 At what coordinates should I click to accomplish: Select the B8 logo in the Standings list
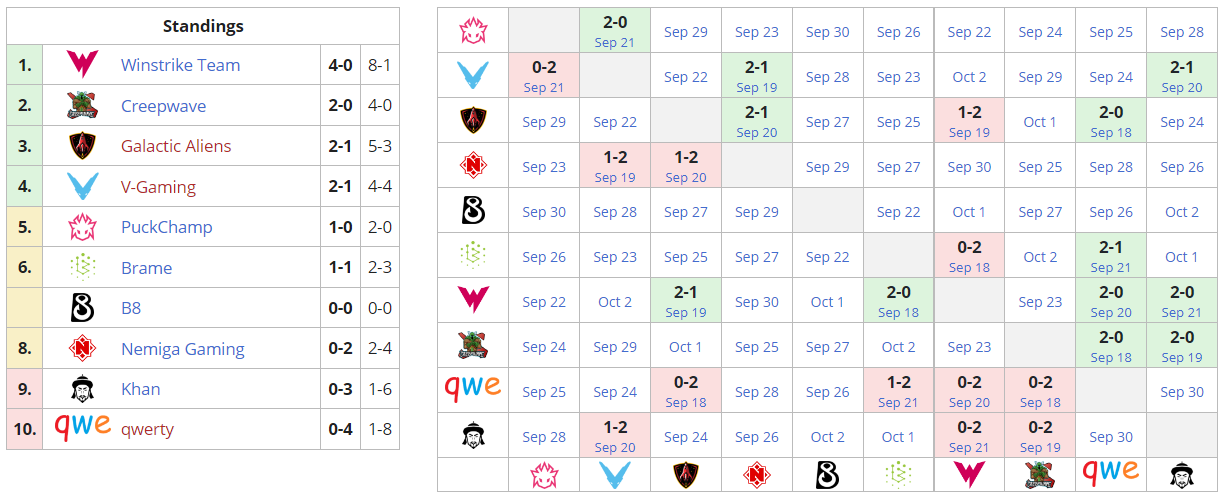tap(82, 308)
